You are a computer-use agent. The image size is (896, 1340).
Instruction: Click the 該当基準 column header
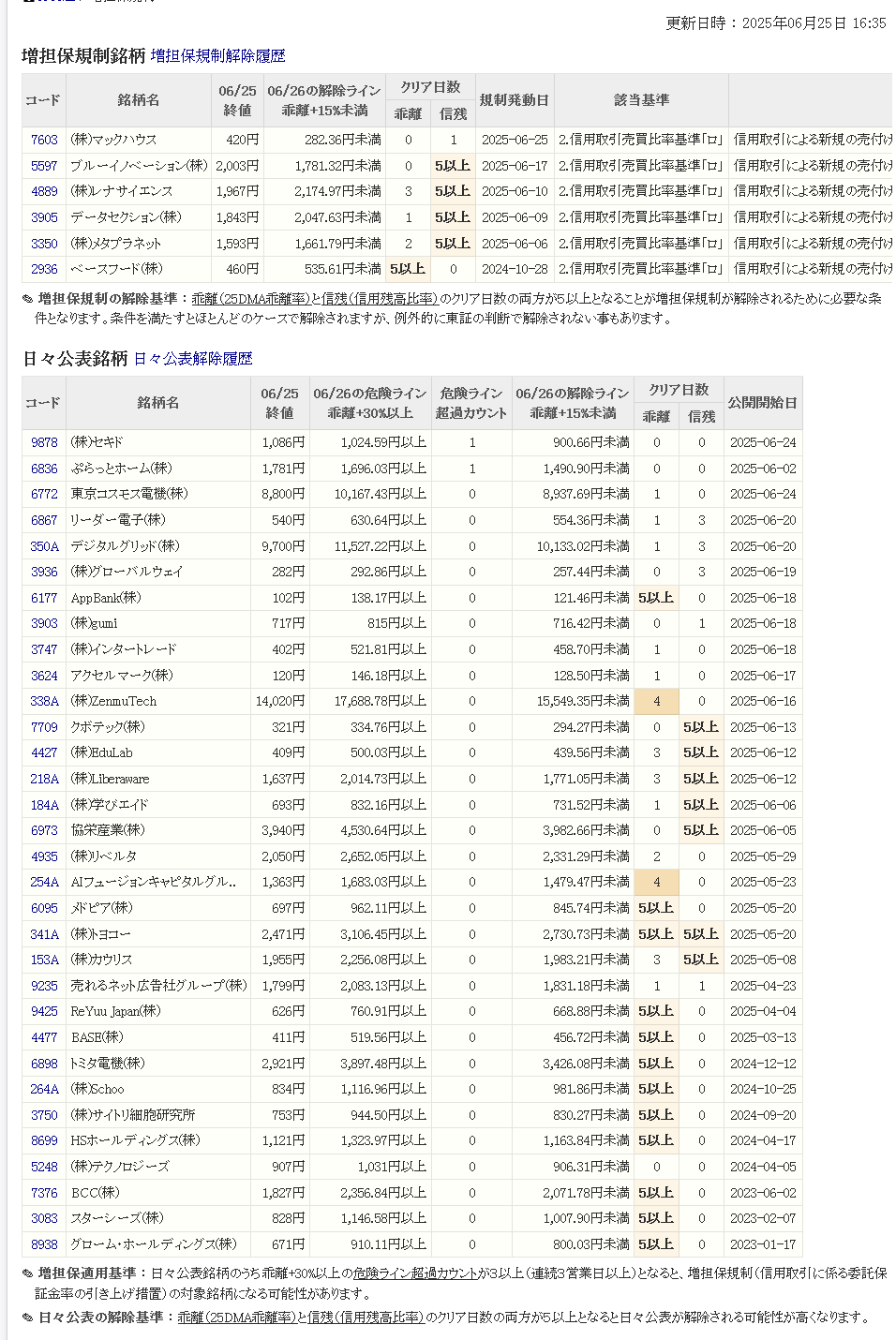(641, 100)
